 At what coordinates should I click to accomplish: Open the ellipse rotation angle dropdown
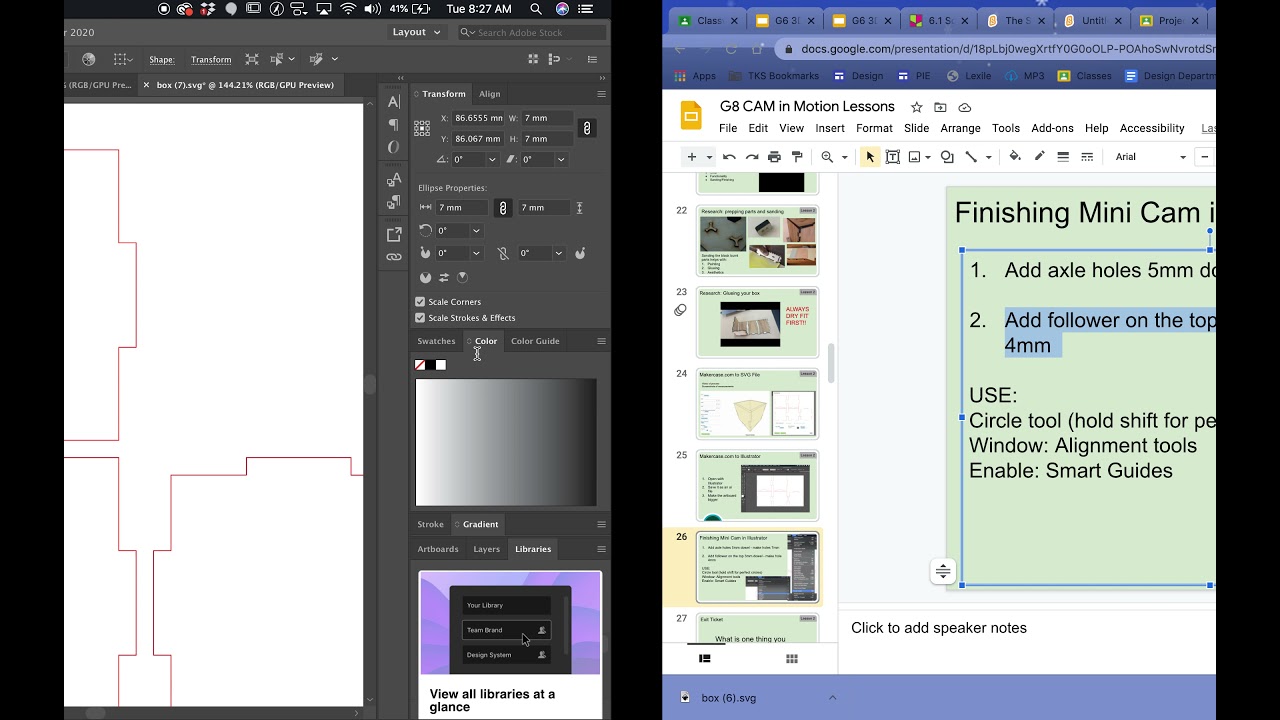(476, 230)
